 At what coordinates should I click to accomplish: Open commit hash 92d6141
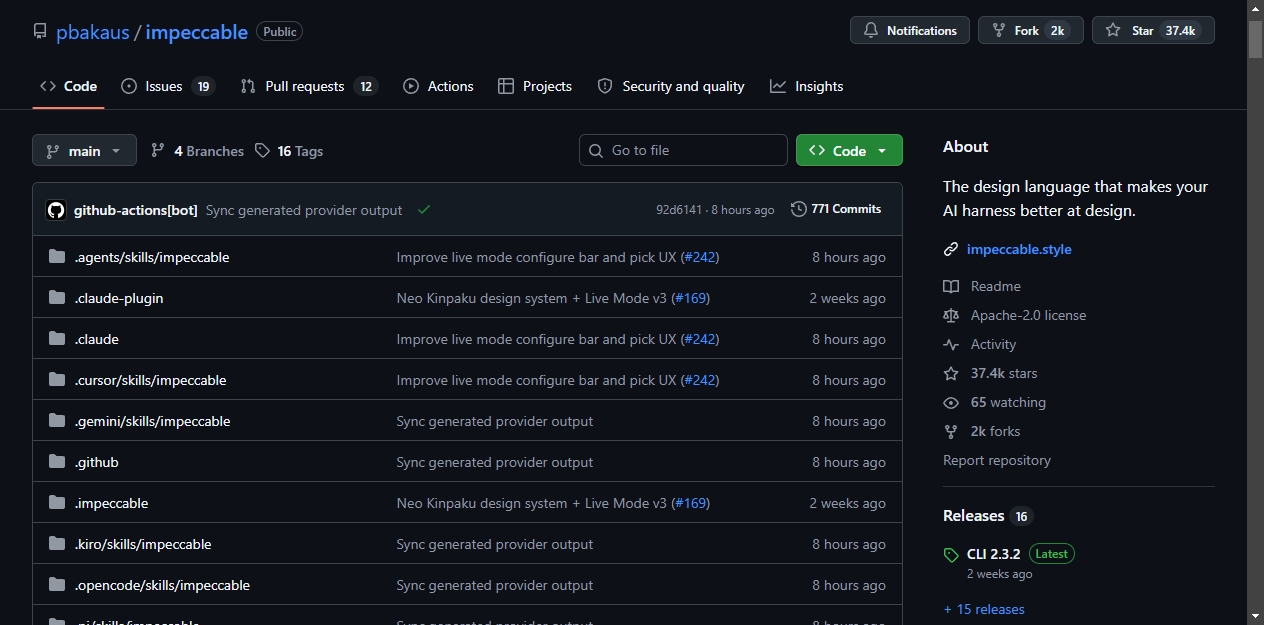[679, 210]
